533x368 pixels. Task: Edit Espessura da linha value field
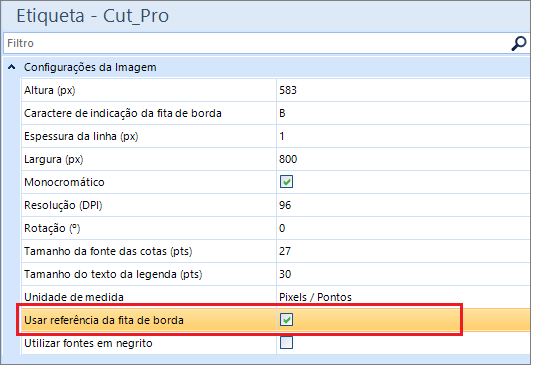[404, 136]
